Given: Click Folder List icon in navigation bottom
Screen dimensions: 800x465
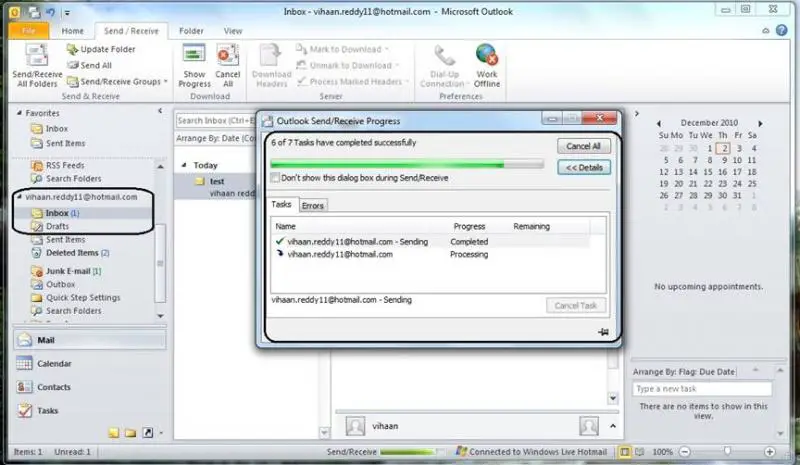Looking at the screenshot, I should tap(131, 433).
